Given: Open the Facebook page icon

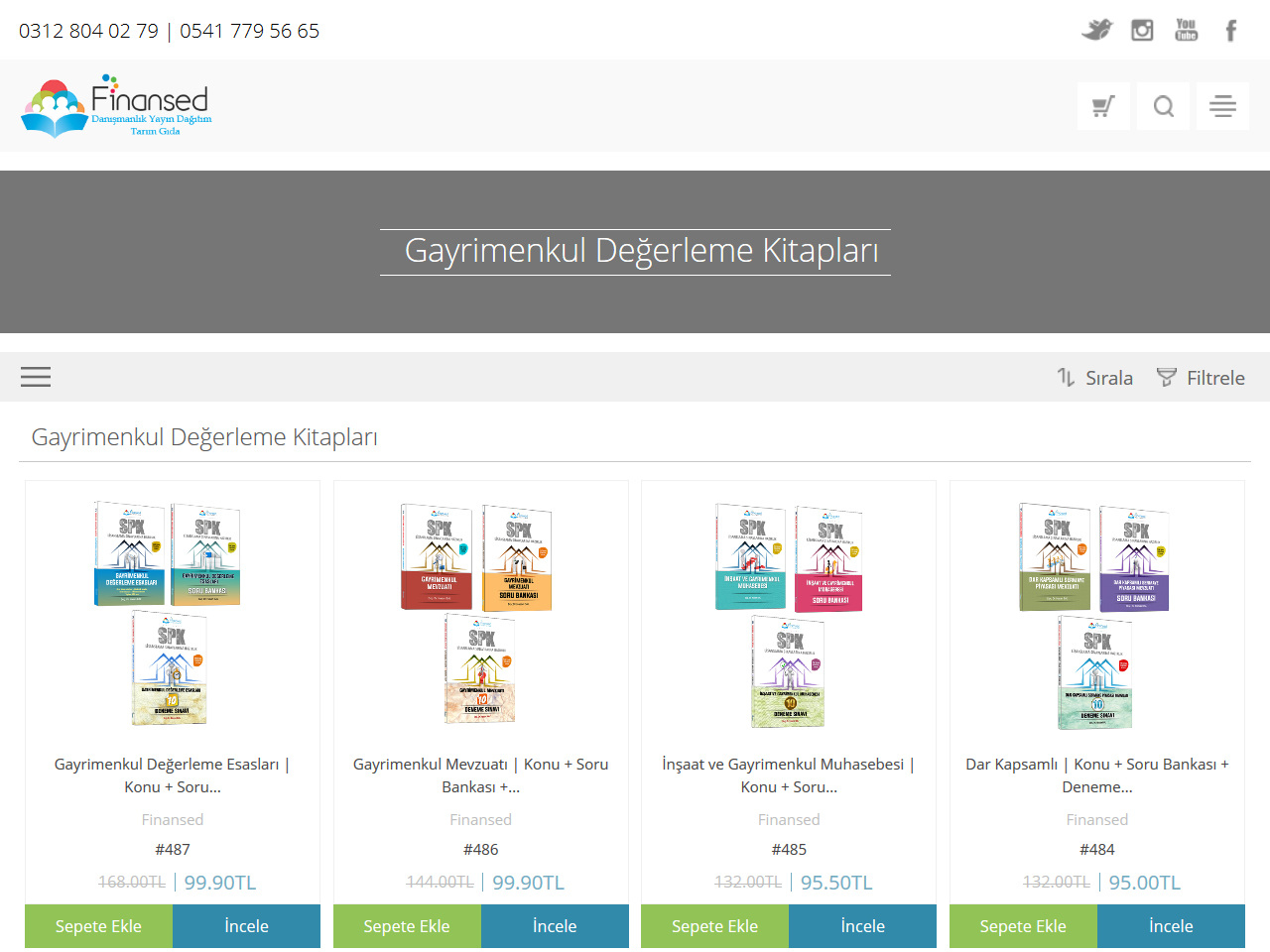Looking at the screenshot, I should coord(1231,31).
